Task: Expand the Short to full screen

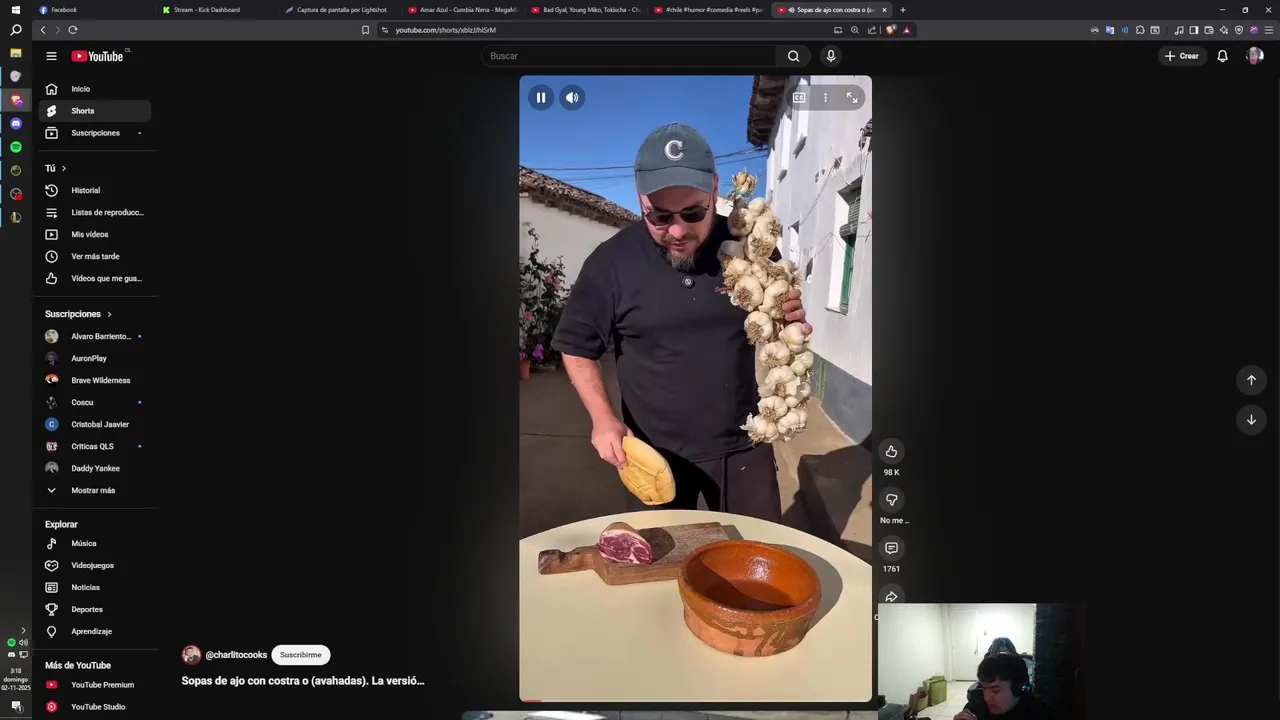Action: (852, 97)
